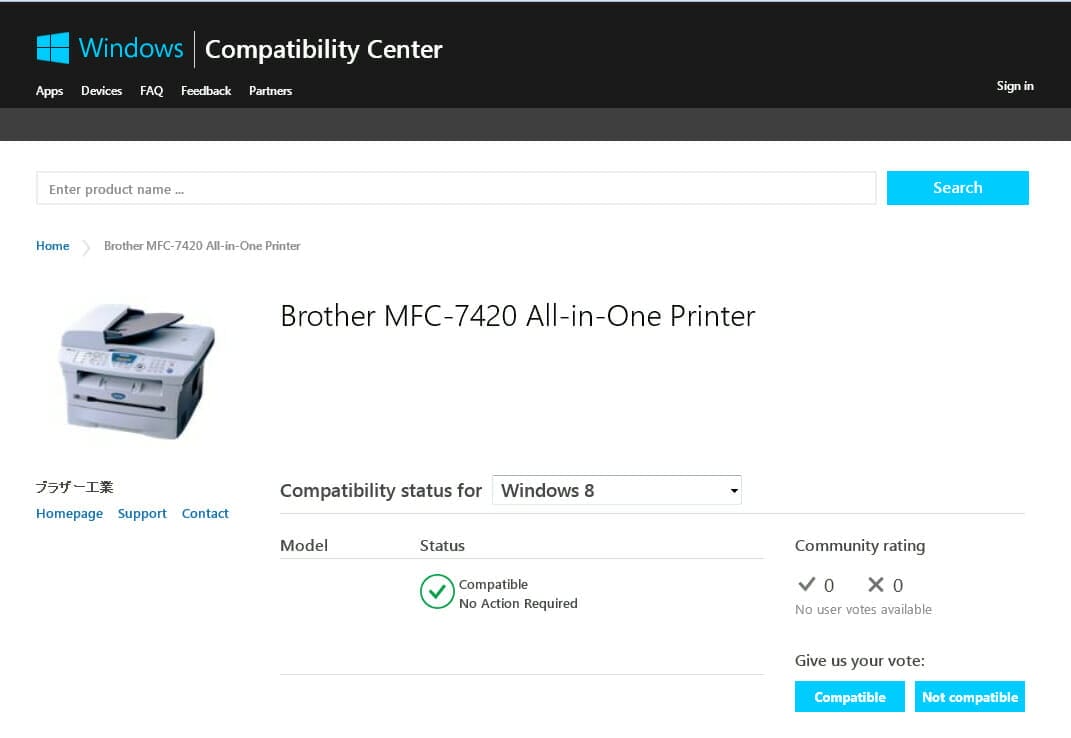This screenshot has height=738, width=1071.
Task: Visit the manufacturer Homepage link
Action: coord(69,514)
